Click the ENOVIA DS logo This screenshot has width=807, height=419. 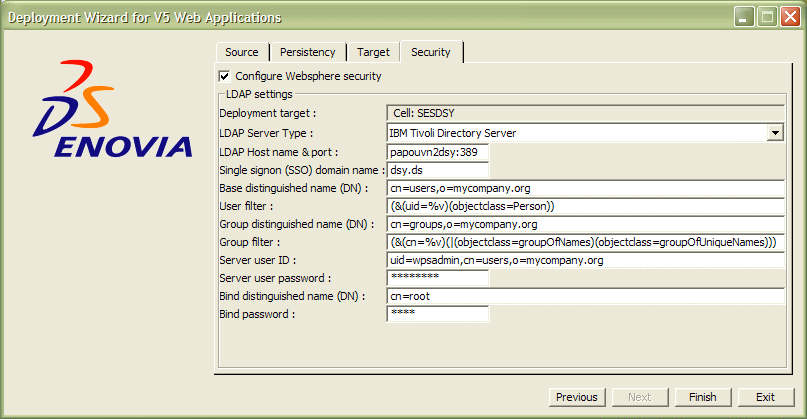point(112,109)
